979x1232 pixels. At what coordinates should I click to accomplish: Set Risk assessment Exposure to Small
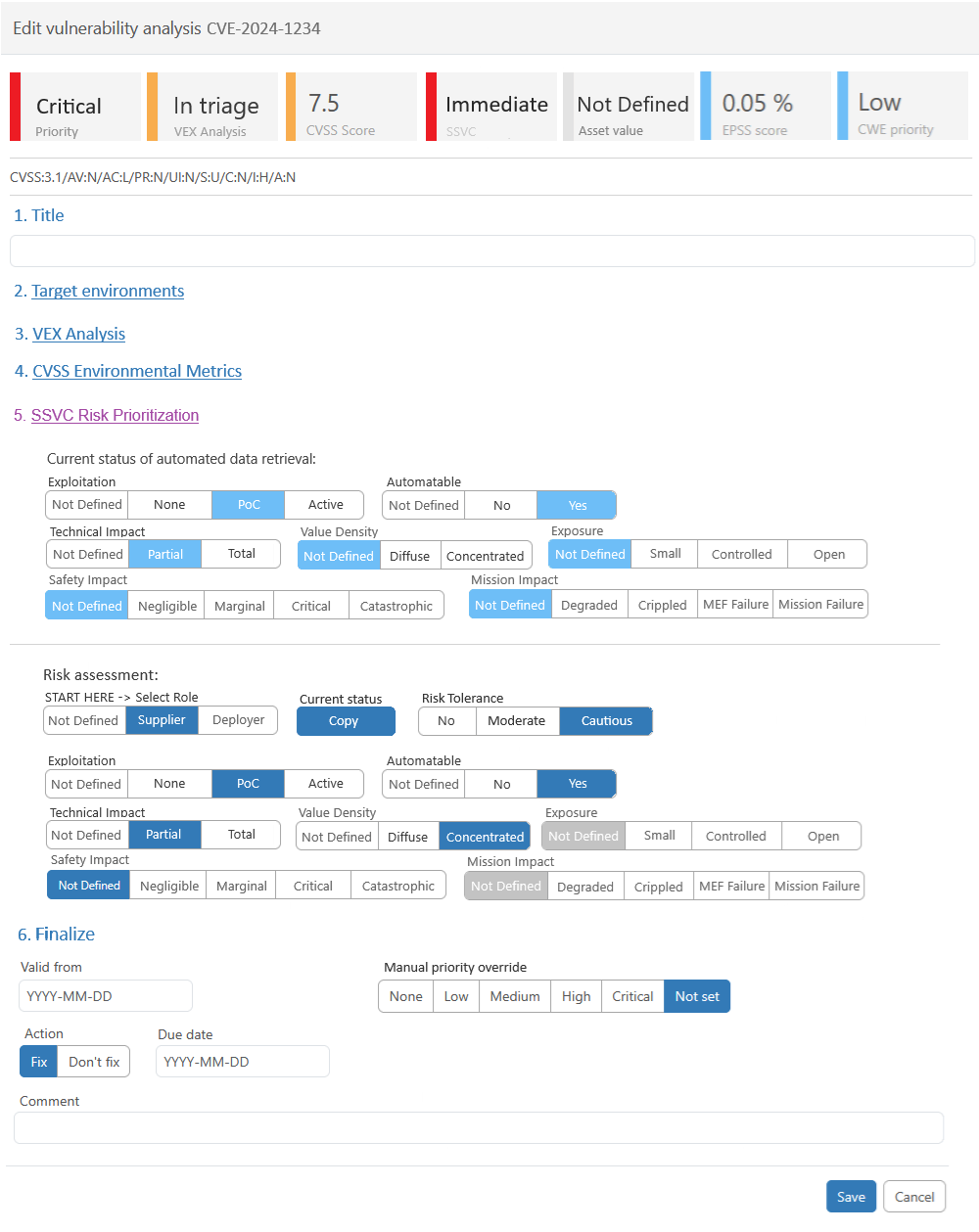coord(659,836)
